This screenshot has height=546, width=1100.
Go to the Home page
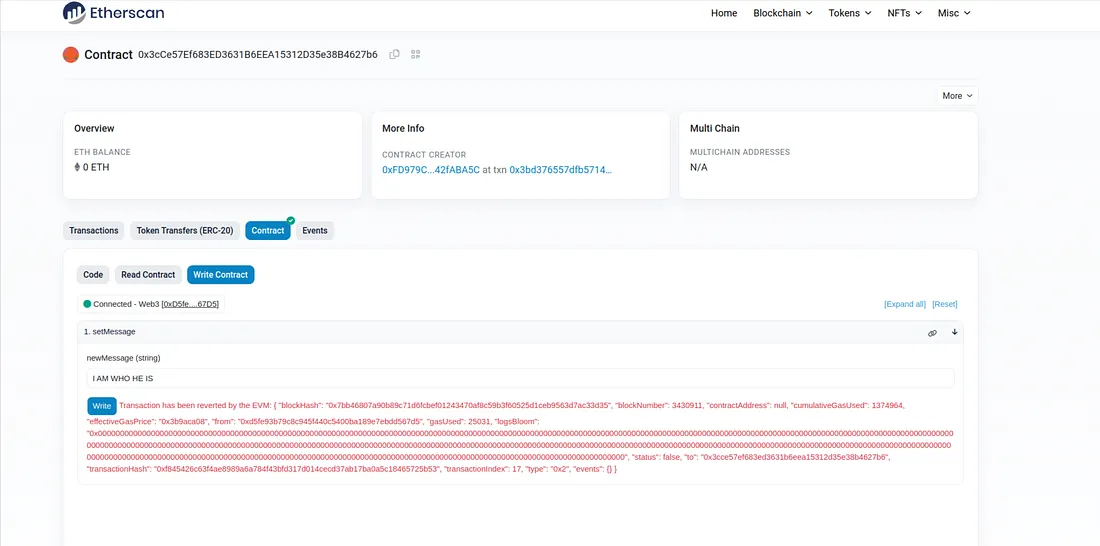(724, 13)
